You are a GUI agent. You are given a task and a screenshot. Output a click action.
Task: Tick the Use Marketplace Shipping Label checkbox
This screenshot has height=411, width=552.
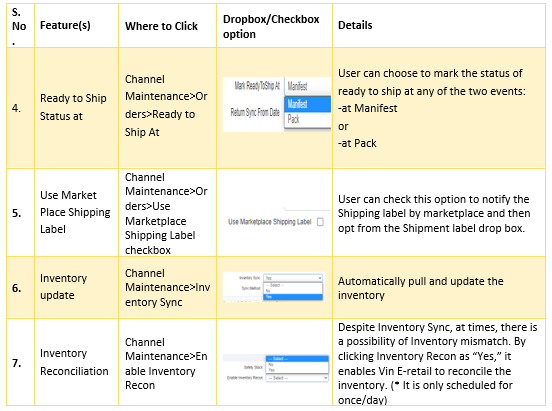click(320, 222)
